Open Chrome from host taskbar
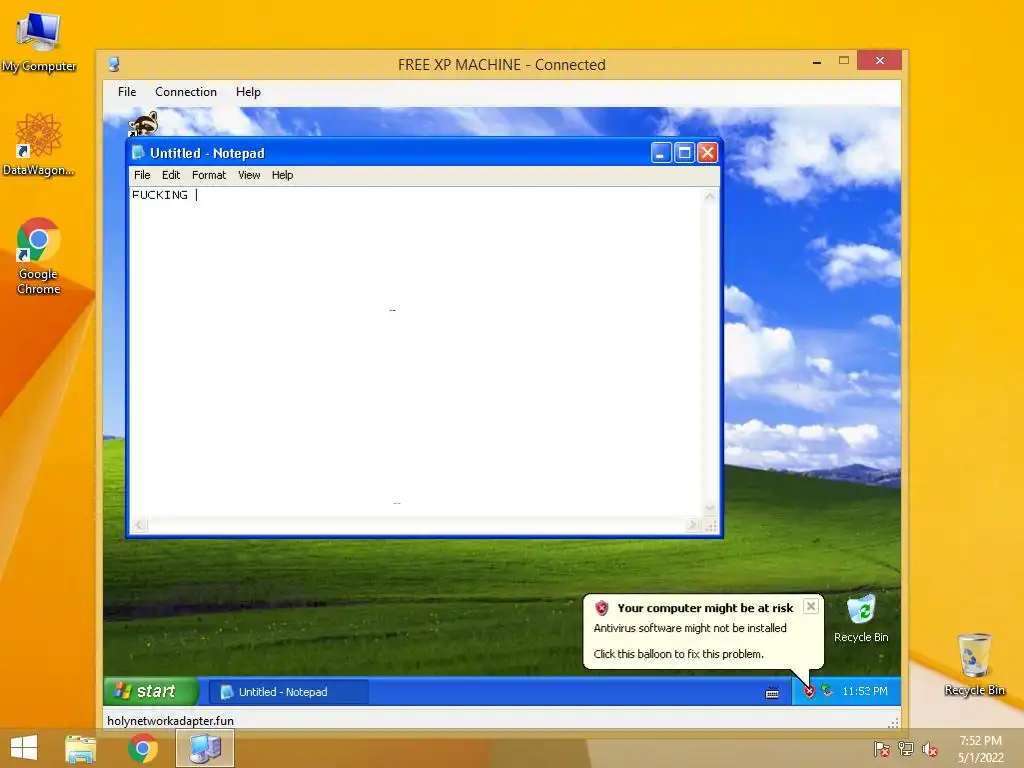This screenshot has width=1024, height=768. 142,748
